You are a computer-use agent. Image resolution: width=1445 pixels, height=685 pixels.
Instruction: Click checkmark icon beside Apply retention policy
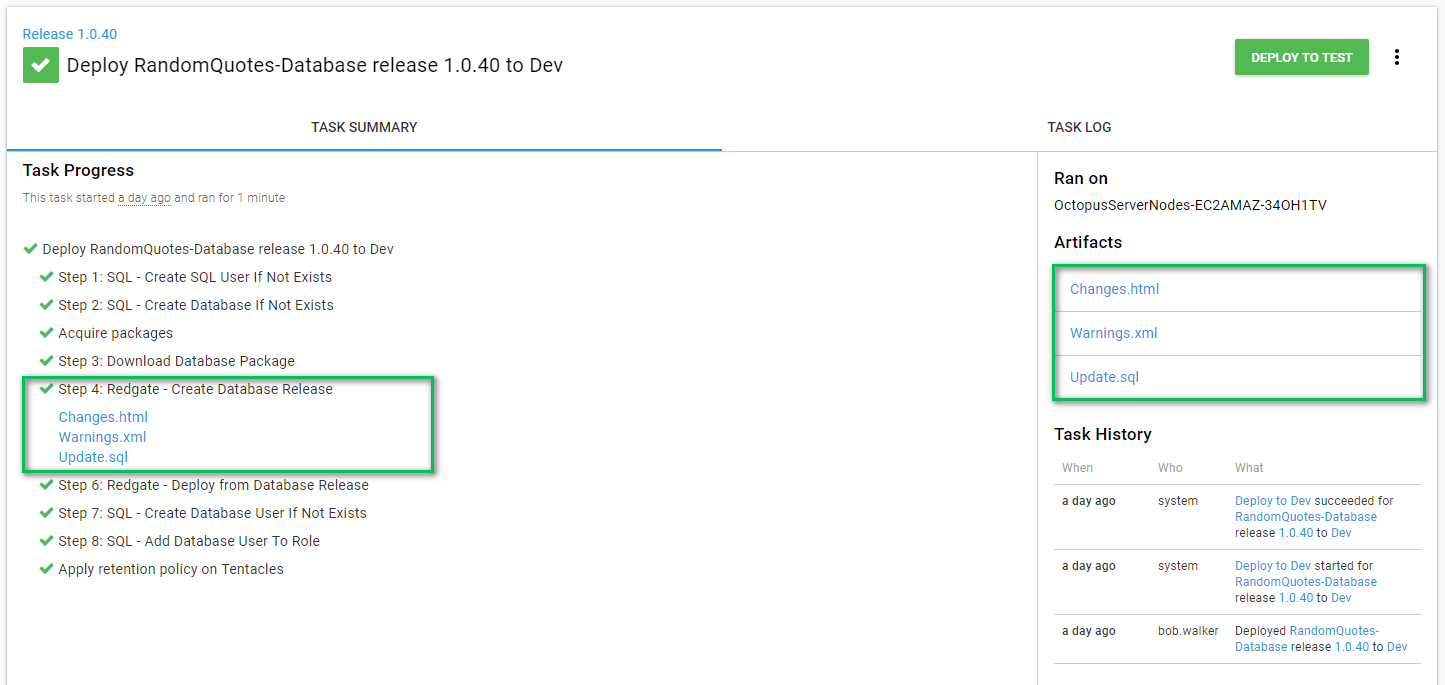46,569
